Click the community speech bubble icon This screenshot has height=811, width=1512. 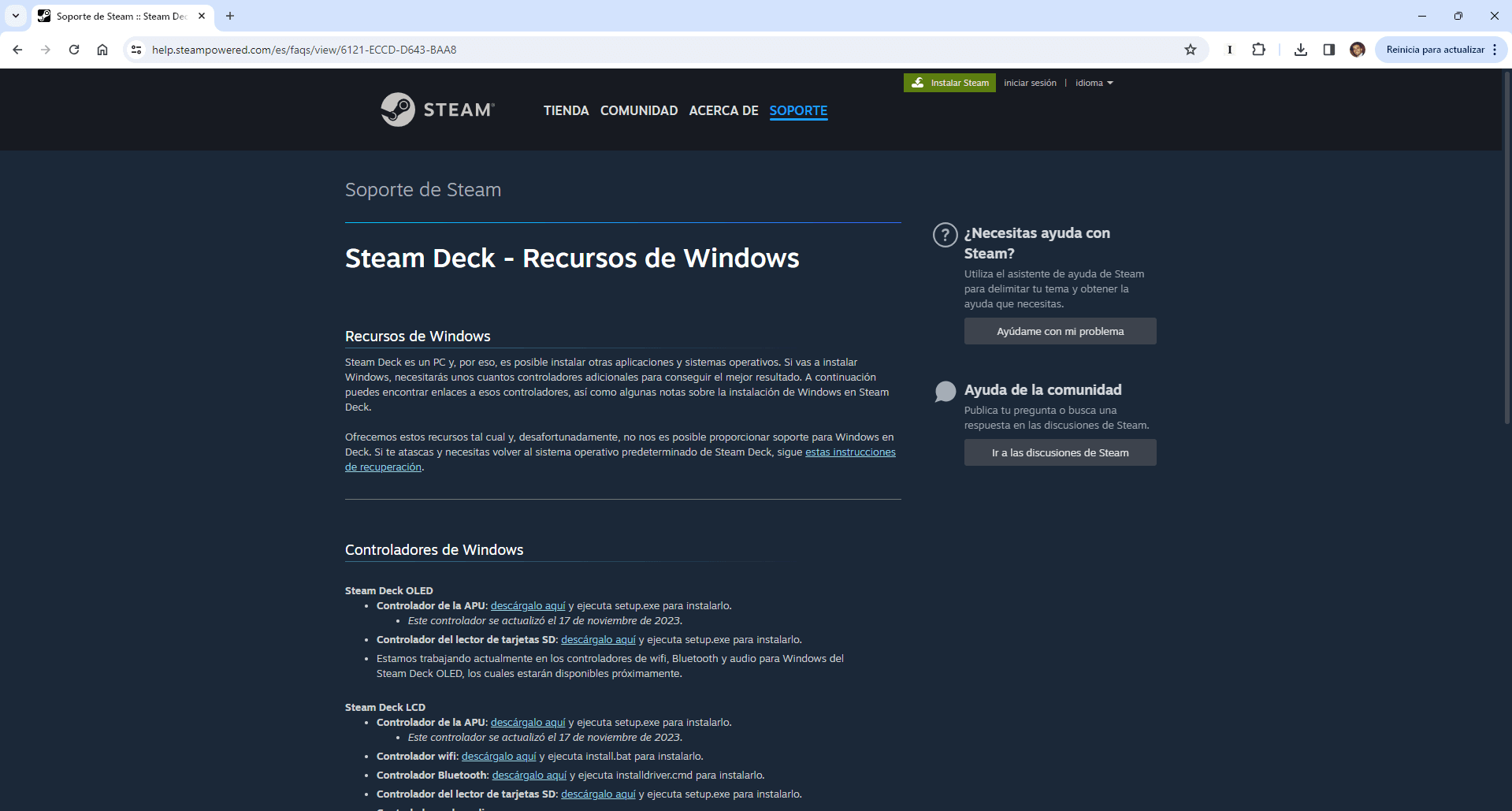[x=945, y=392]
